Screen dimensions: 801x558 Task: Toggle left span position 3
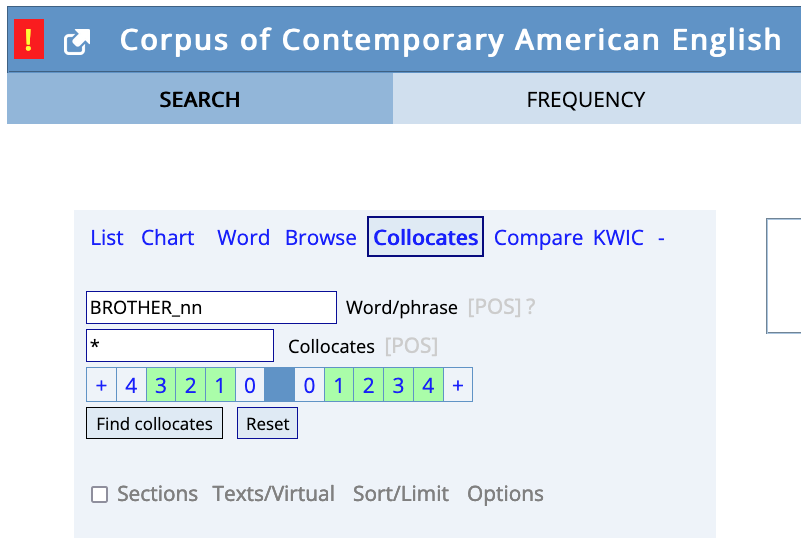pyautogui.click(x=161, y=385)
